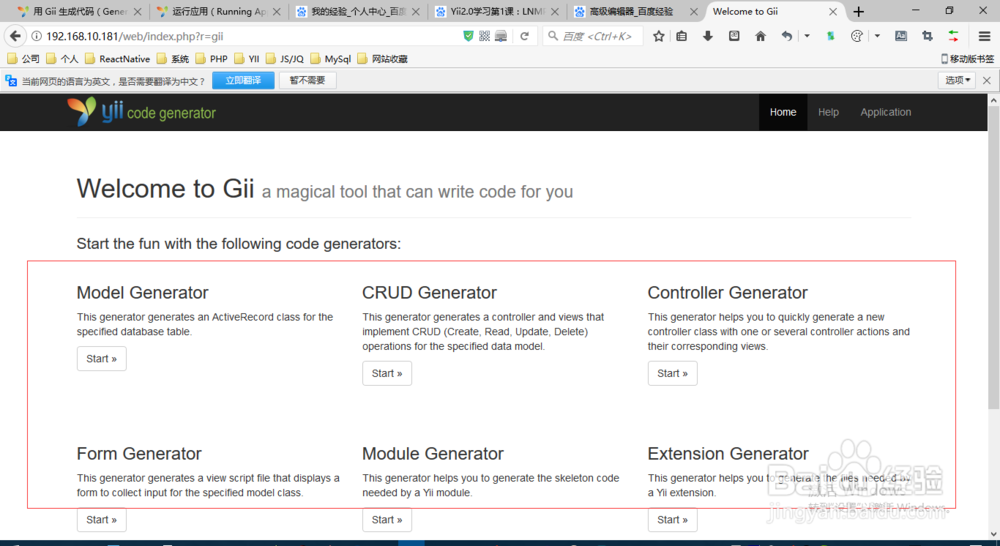Click the translate bar language icon
The height and width of the screenshot is (546, 1000).
(x=11, y=80)
